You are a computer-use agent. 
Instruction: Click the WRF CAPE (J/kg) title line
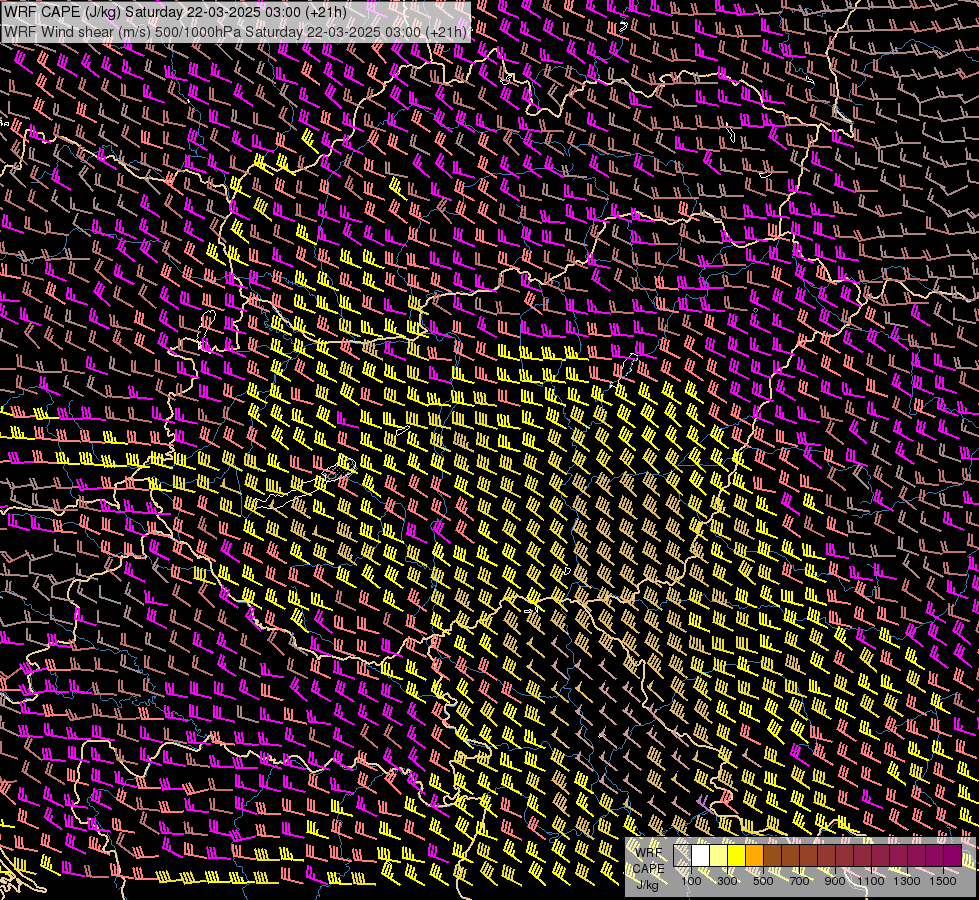tap(175, 12)
